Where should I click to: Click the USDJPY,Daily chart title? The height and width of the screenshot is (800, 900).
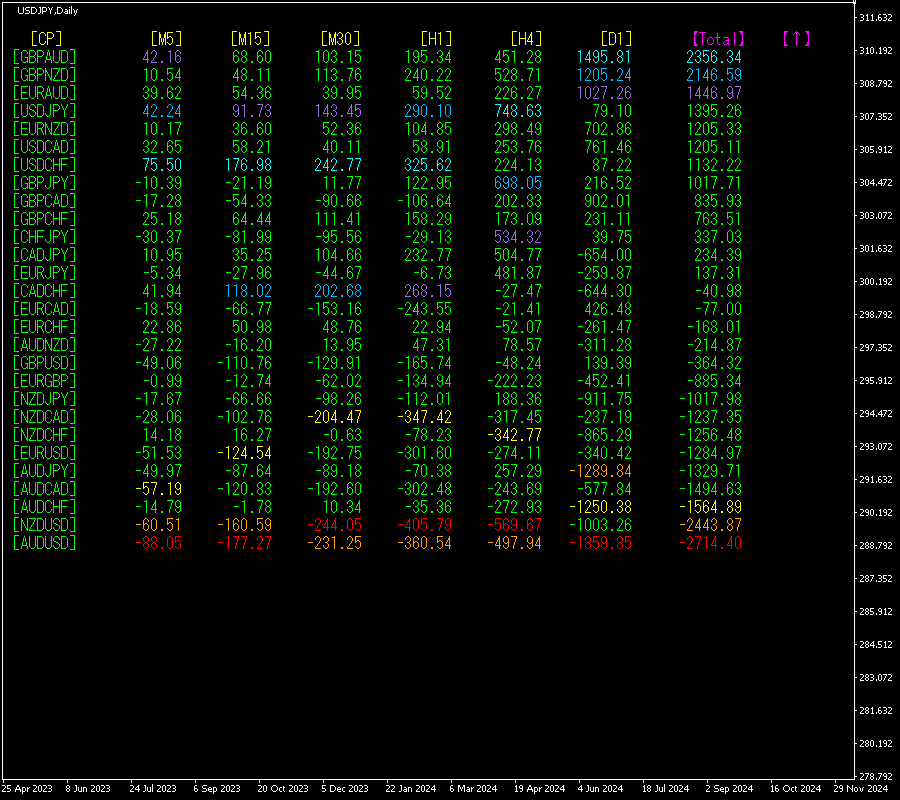47,10
